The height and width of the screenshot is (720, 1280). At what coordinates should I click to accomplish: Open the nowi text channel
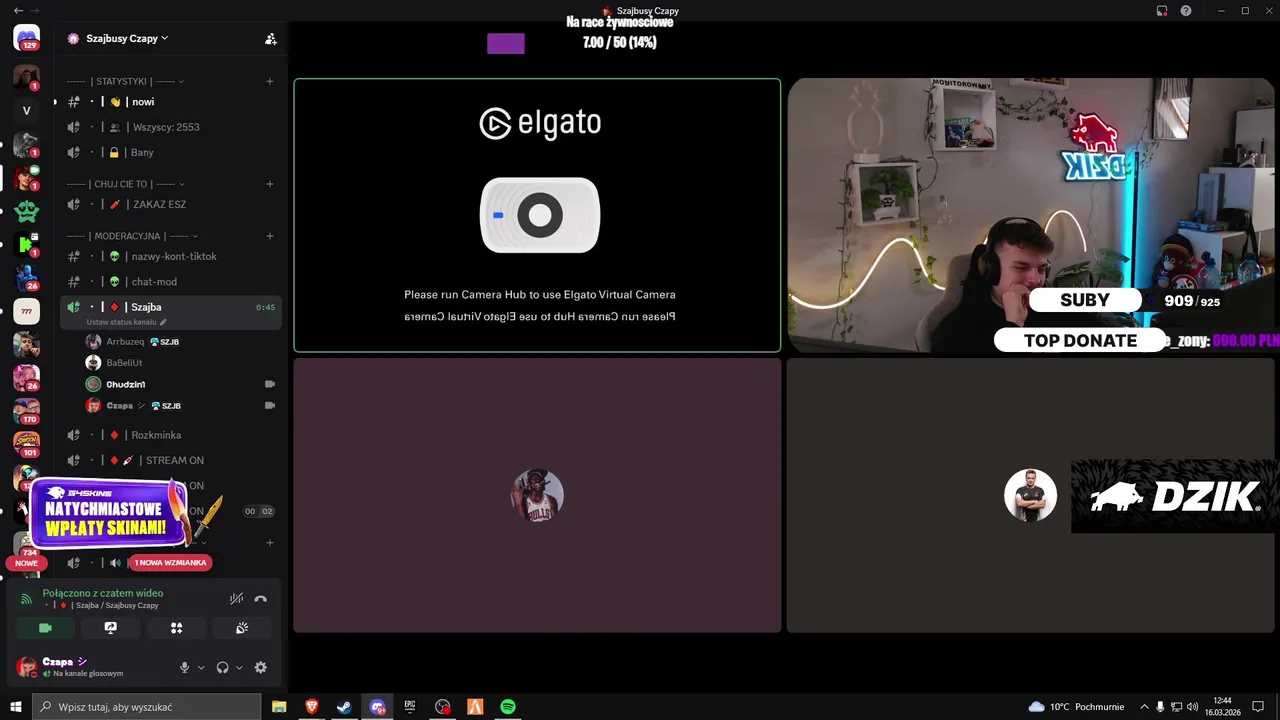[x=171, y=102]
